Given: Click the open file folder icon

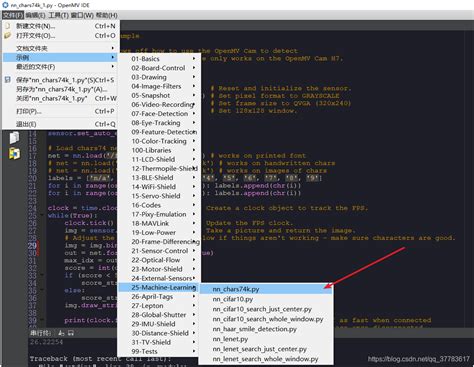Looking at the screenshot, I should [x=8, y=35].
